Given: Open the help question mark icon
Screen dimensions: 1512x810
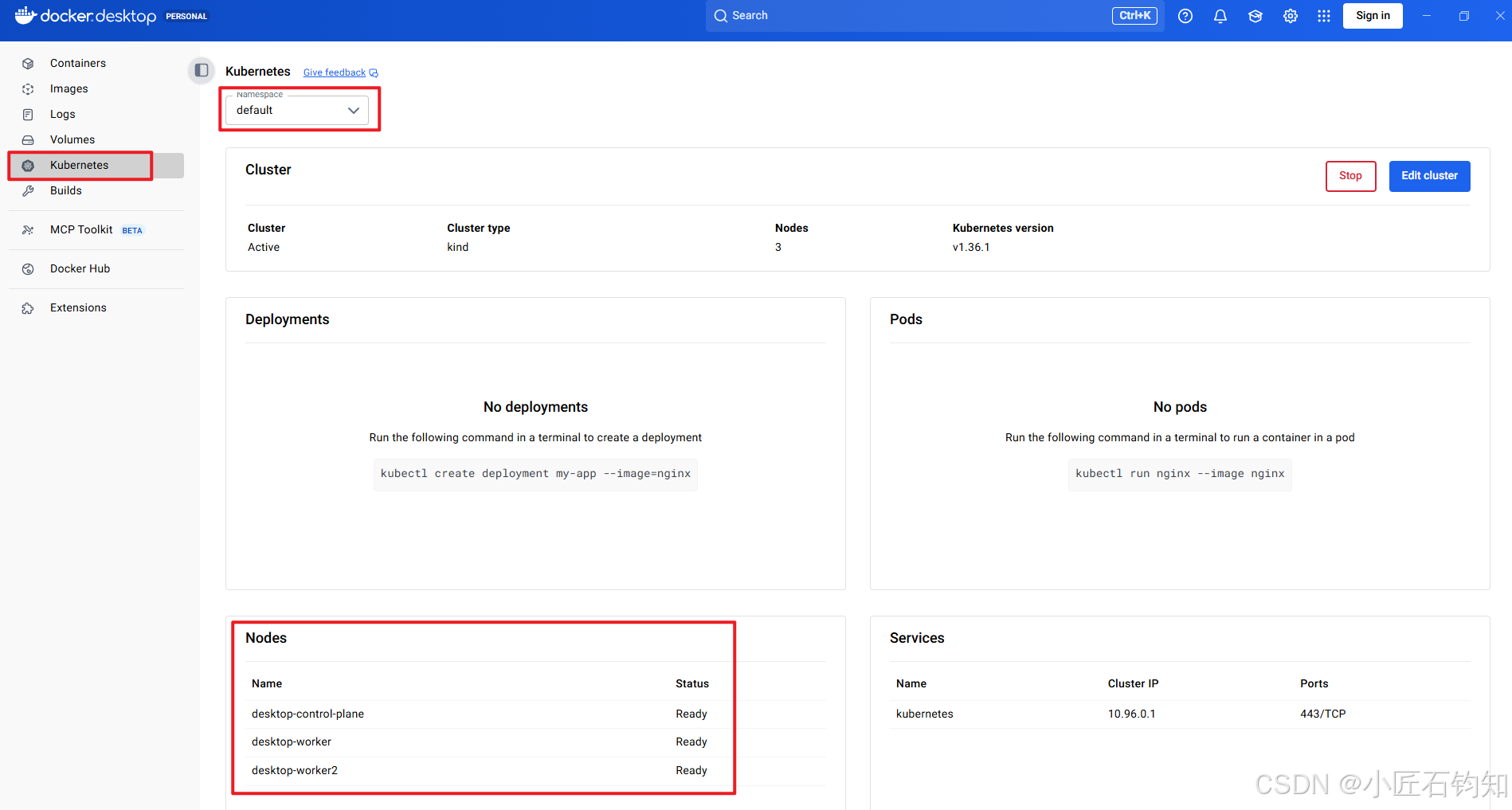Looking at the screenshot, I should click(x=1185, y=16).
